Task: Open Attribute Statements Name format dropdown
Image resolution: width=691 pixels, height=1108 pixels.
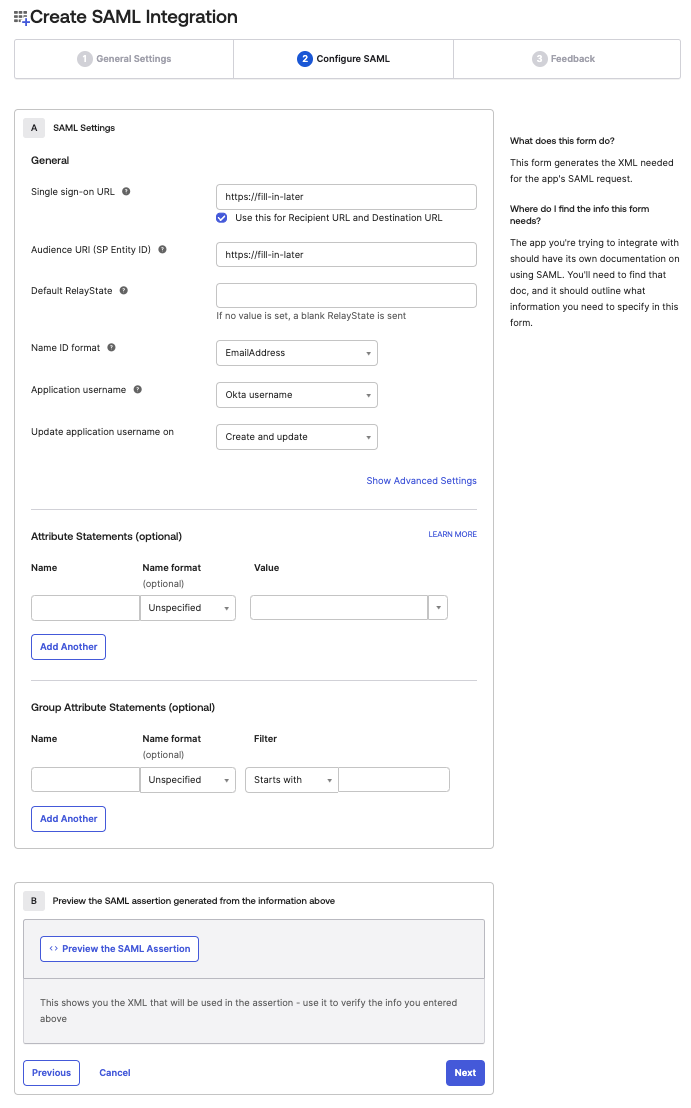Action: click(188, 608)
